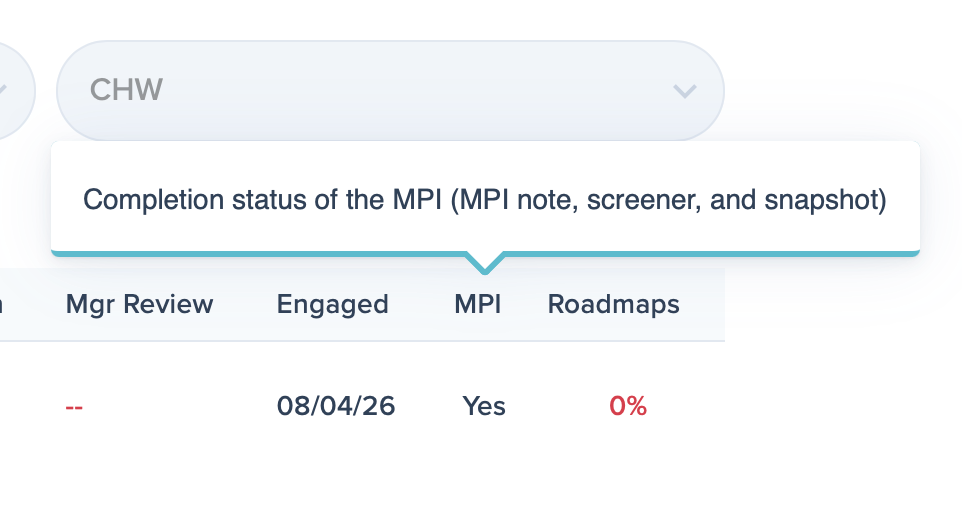
Task: Click the red dashes under Mgr Review
Action: [74, 407]
